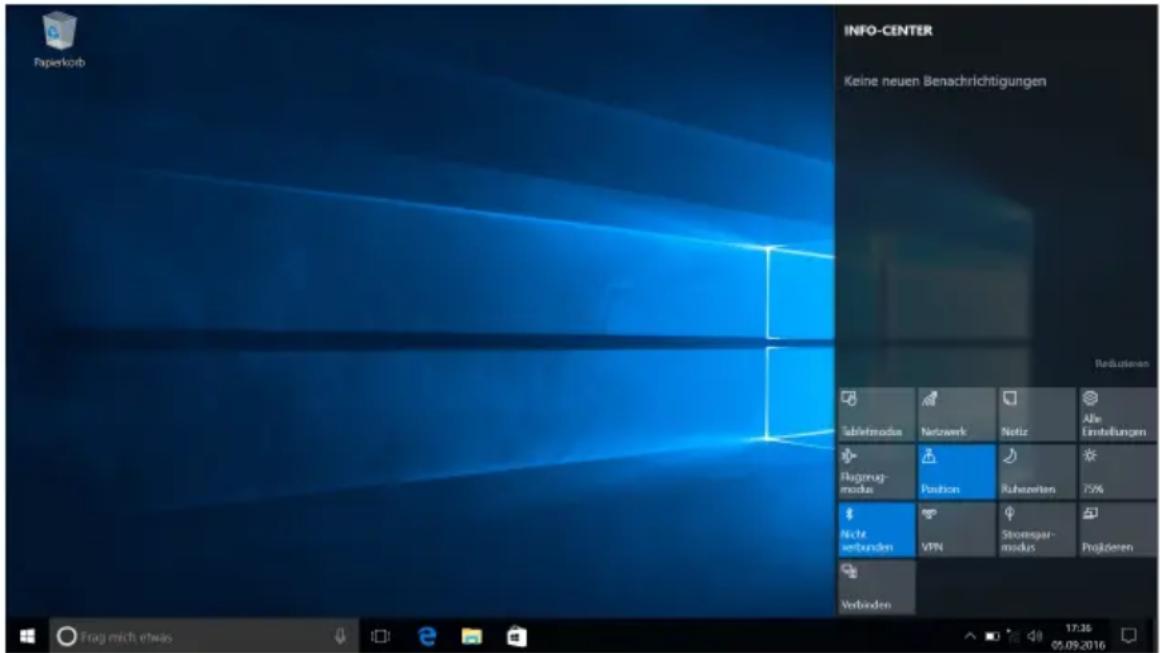
Task: Show hidden system tray icons
Action: pyautogui.click(x=970, y=636)
